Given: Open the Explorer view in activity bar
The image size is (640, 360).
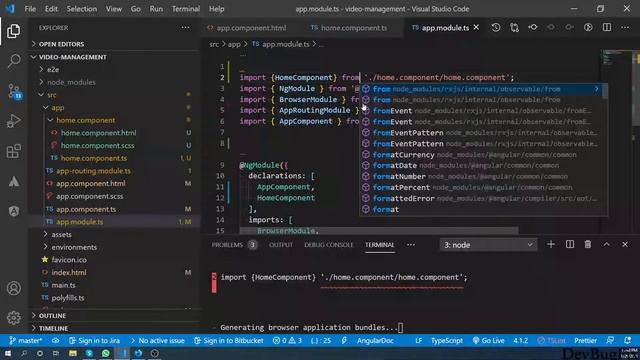Looking at the screenshot, I should [13, 31].
